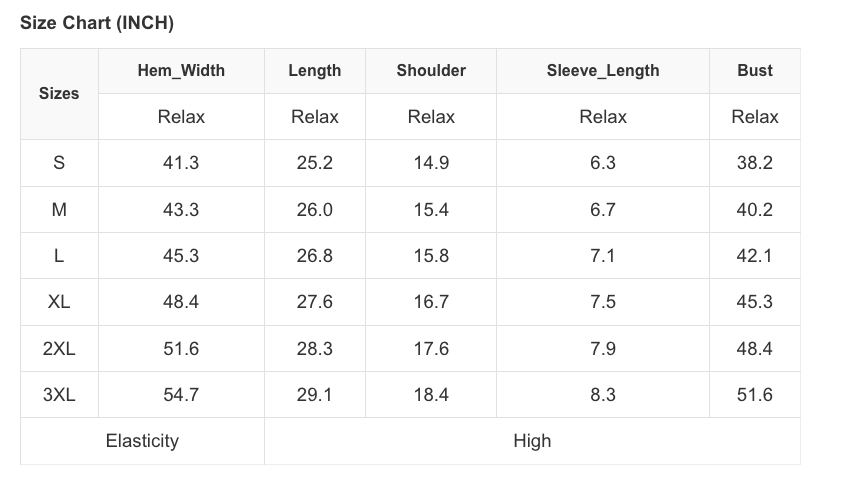Click the Shoulder column header
The height and width of the screenshot is (492, 842).
(431, 70)
